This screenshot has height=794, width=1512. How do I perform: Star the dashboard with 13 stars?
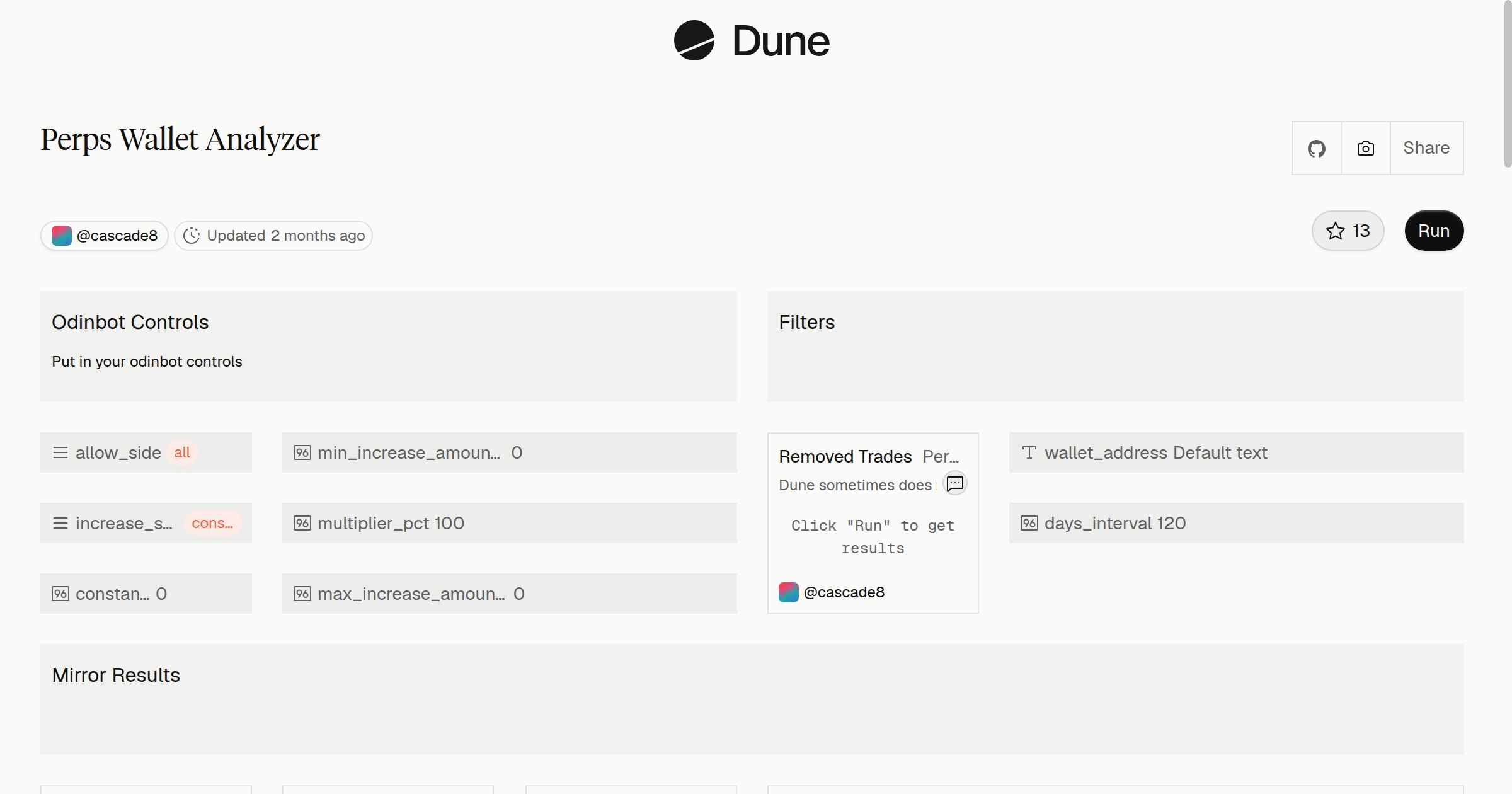(1348, 231)
